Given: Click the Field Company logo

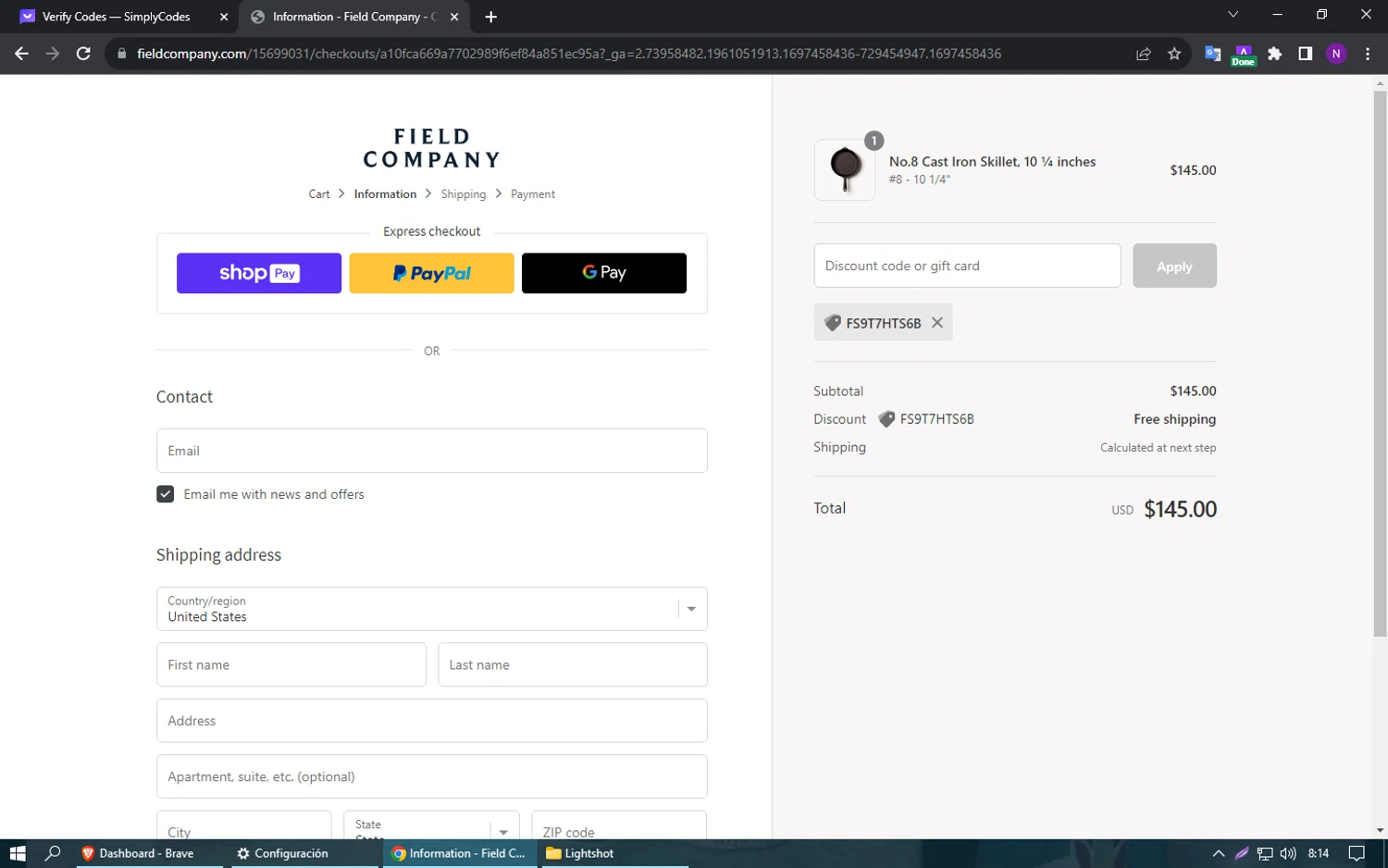Looking at the screenshot, I should coord(431,148).
